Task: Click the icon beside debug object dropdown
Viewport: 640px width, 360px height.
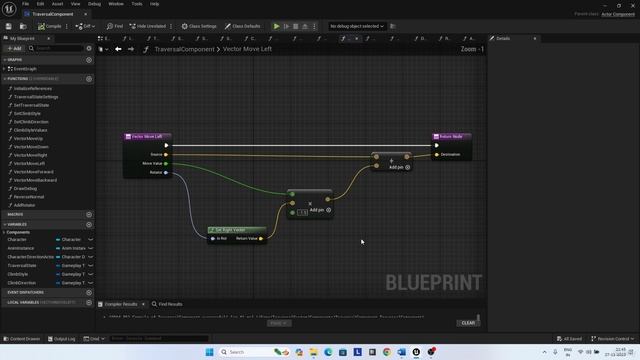Action: (x=393, y=26)
